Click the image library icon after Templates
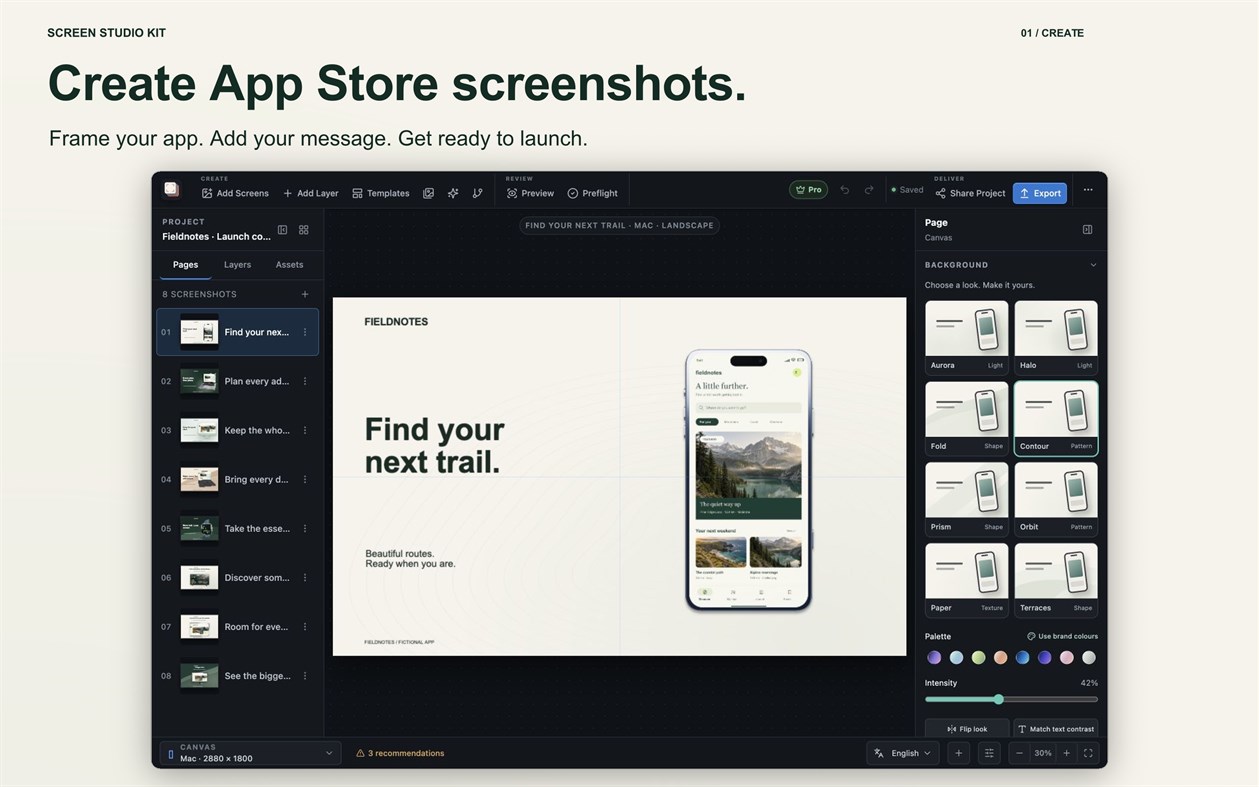This screenshot has height=787, width=1259. tap(428, 193)
